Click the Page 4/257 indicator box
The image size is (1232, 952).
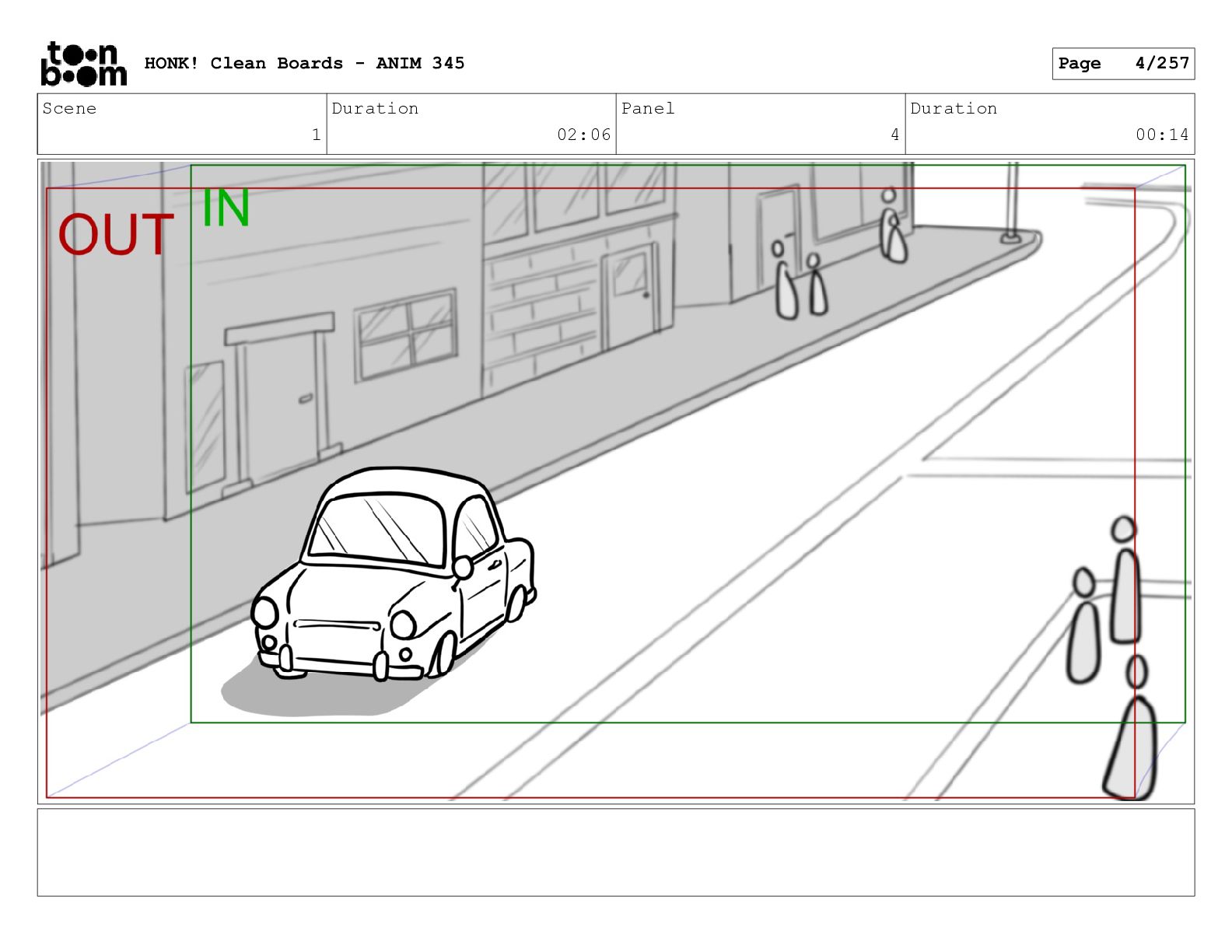(1122, 64)
